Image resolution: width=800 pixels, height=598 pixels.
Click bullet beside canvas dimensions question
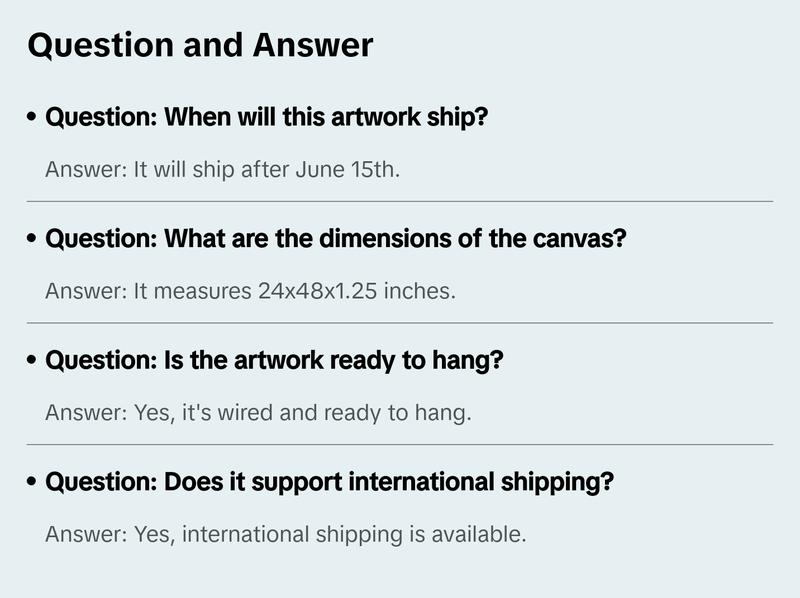(33, 240)
